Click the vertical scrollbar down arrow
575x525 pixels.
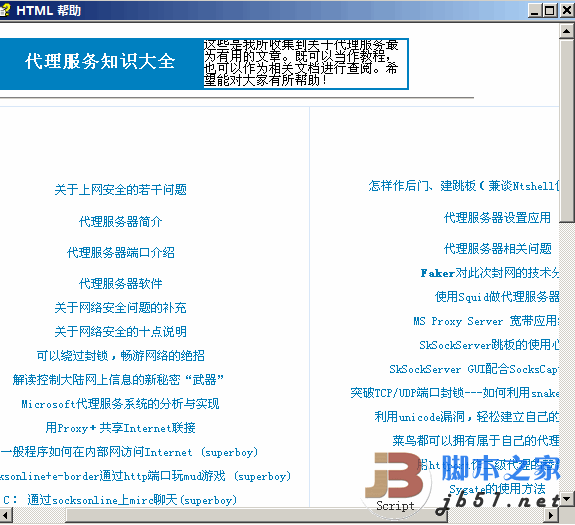click(x=567, y=499)
